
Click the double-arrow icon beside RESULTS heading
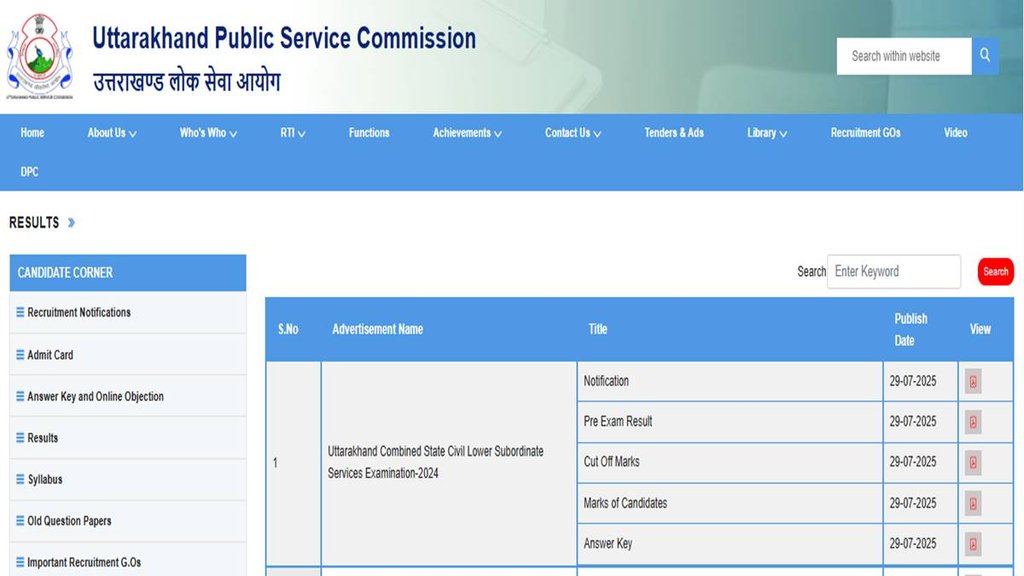pyautogui.click(x=71, y=223)
